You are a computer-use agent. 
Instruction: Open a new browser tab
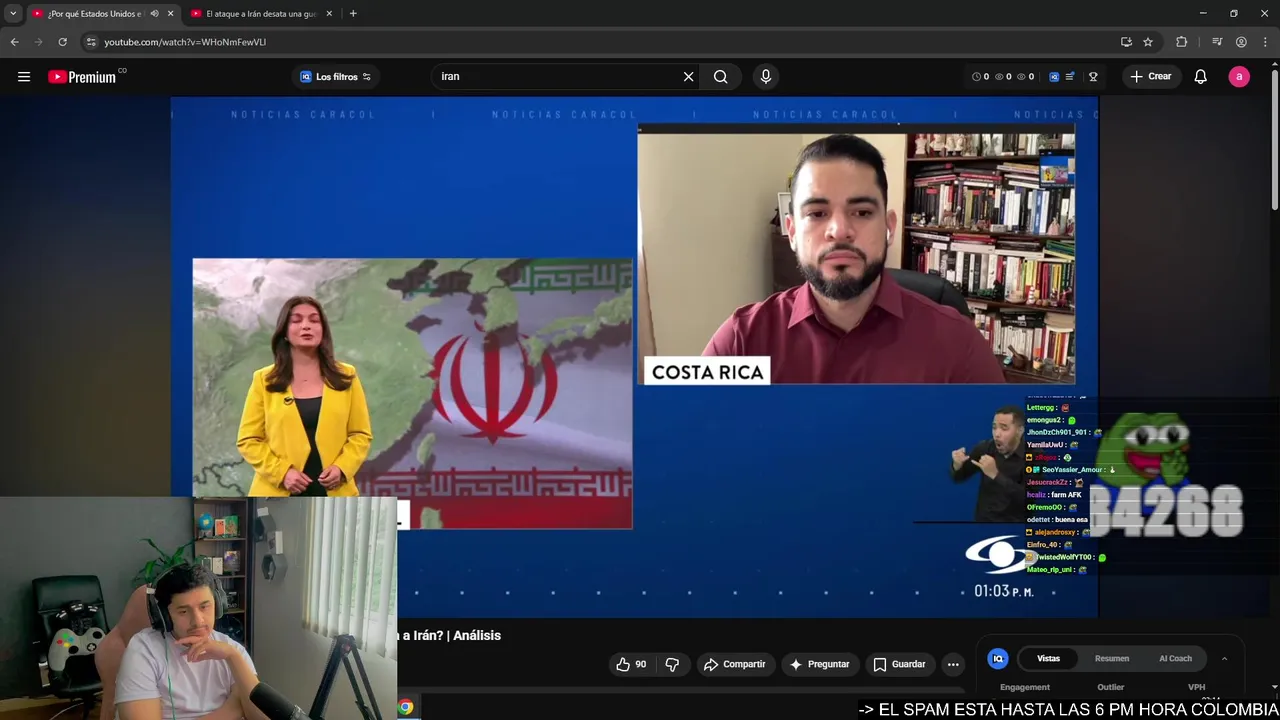click(353, 14)
